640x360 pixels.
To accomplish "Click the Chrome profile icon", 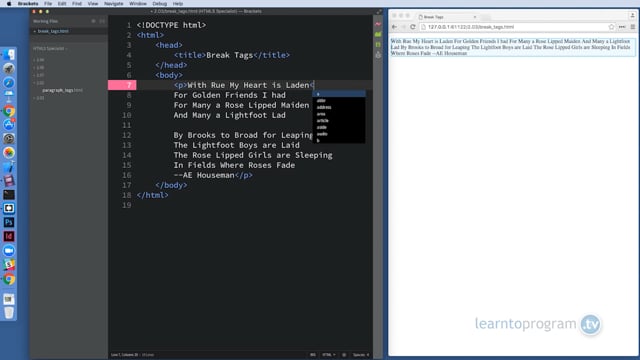I will pos(632,16).
